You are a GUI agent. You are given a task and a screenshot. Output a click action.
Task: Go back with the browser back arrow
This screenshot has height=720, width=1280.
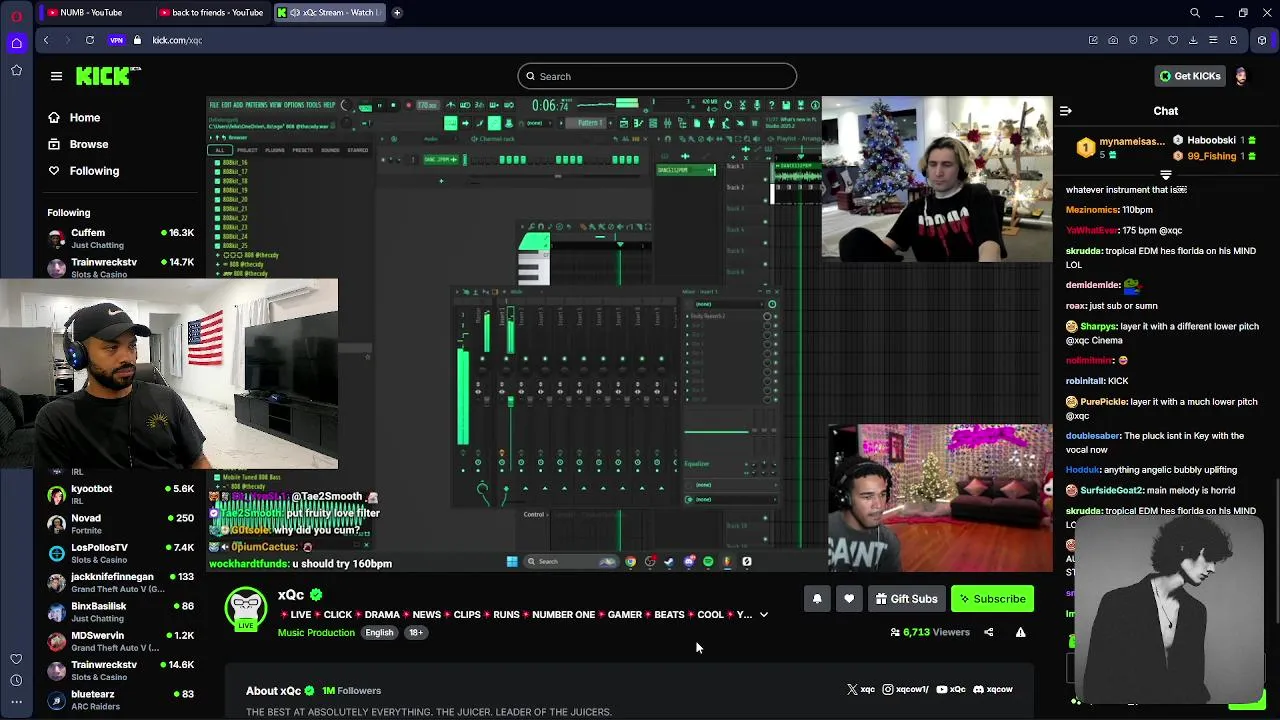tap(46, 40)
